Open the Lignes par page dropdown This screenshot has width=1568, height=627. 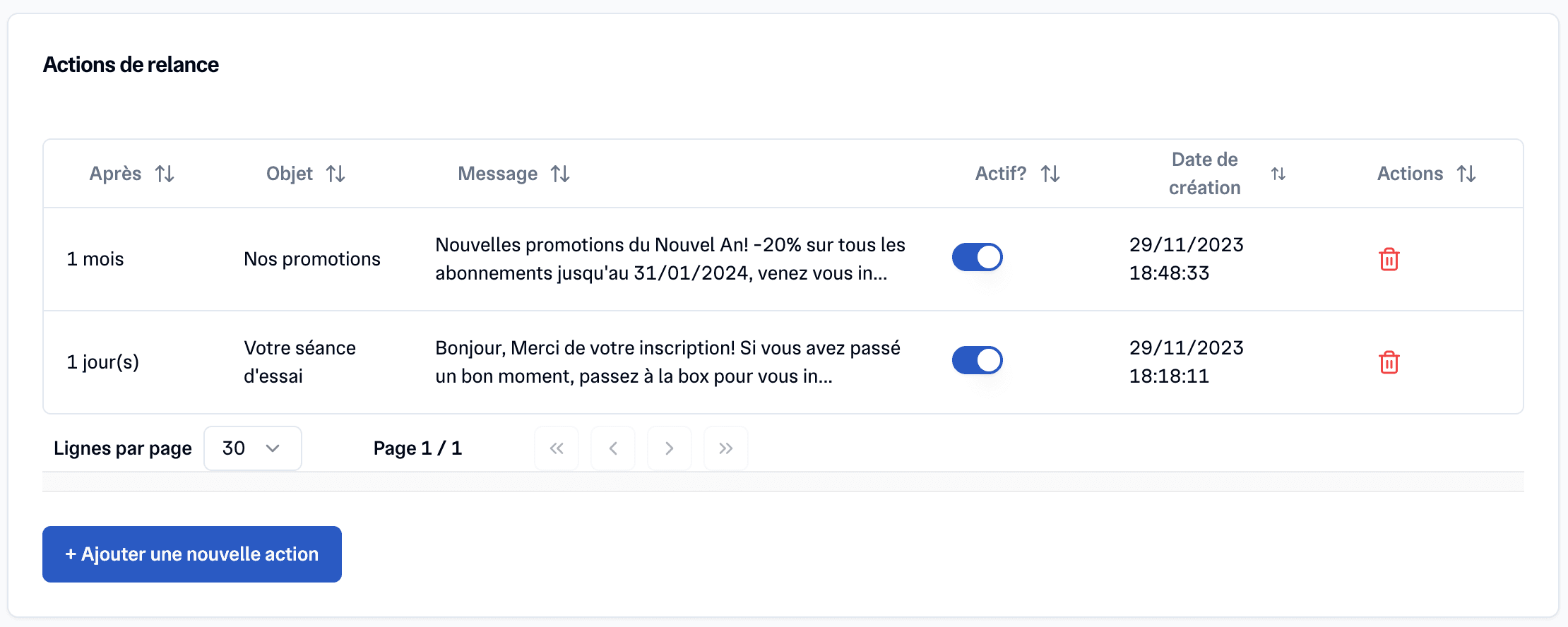[252, 448]
